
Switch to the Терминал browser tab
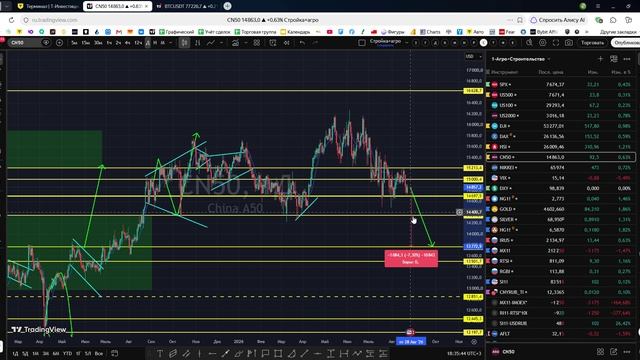point(48,6)
